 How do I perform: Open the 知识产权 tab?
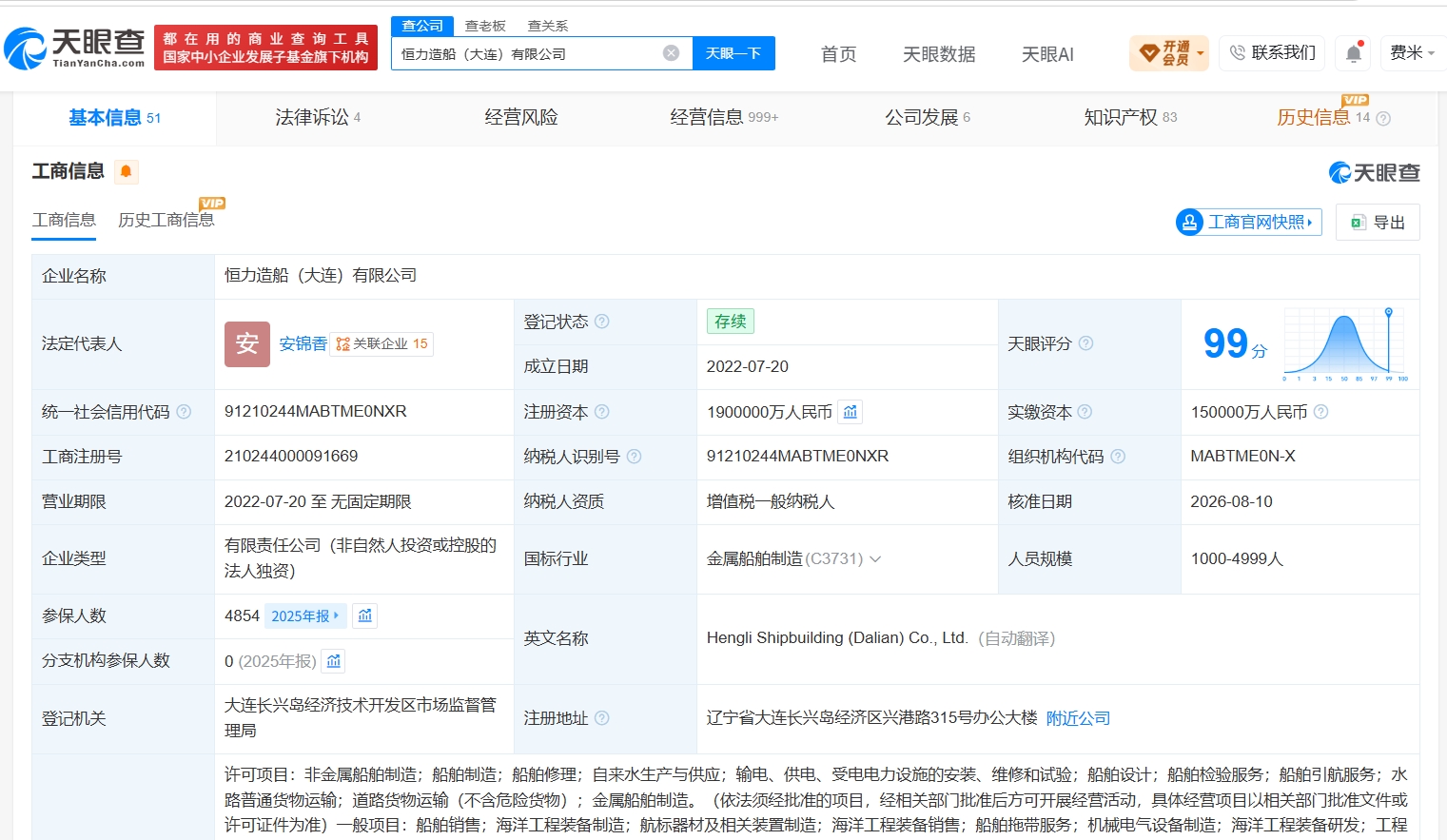tap(1130, 118)
